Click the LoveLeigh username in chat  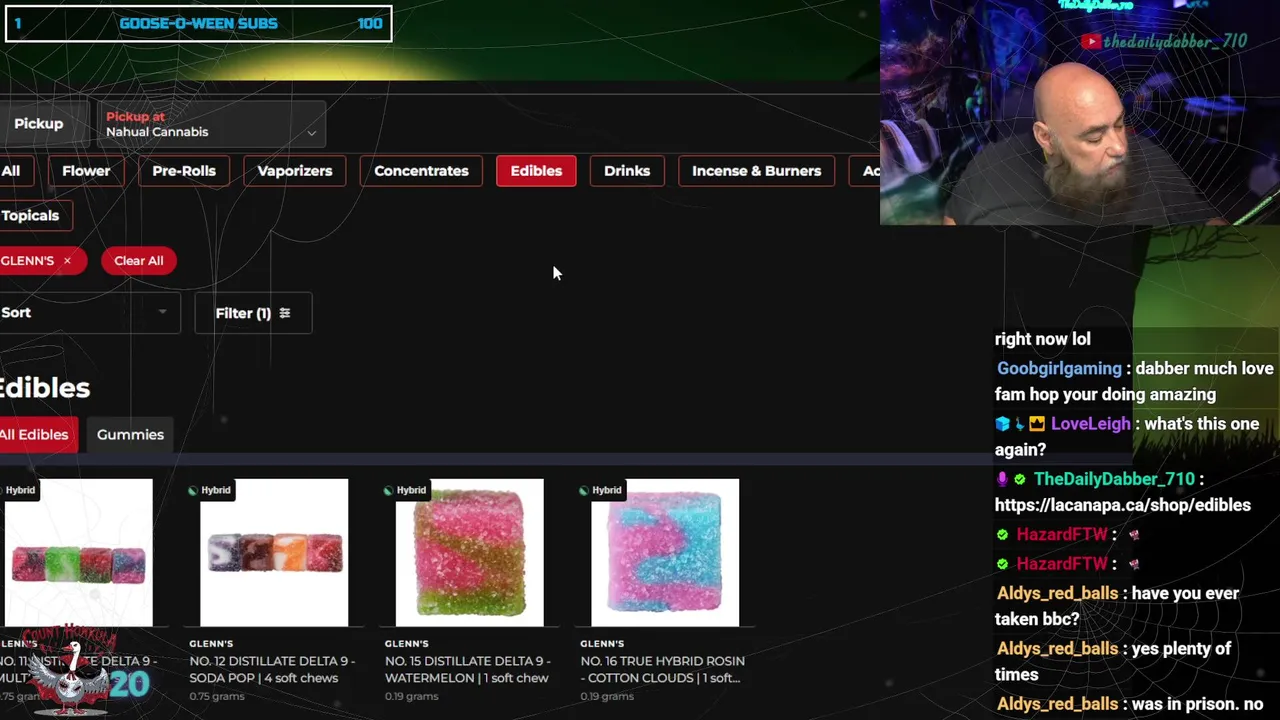(1090, 424)
